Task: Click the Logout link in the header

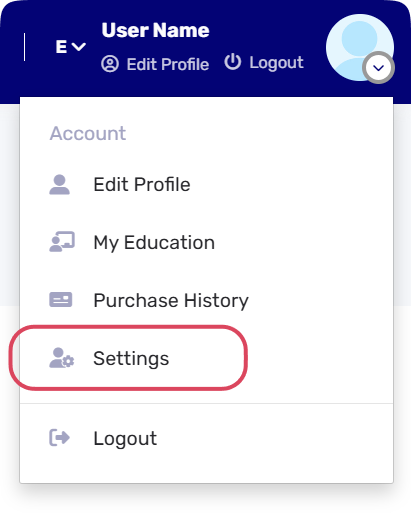Action: click(x=276, y=63)
